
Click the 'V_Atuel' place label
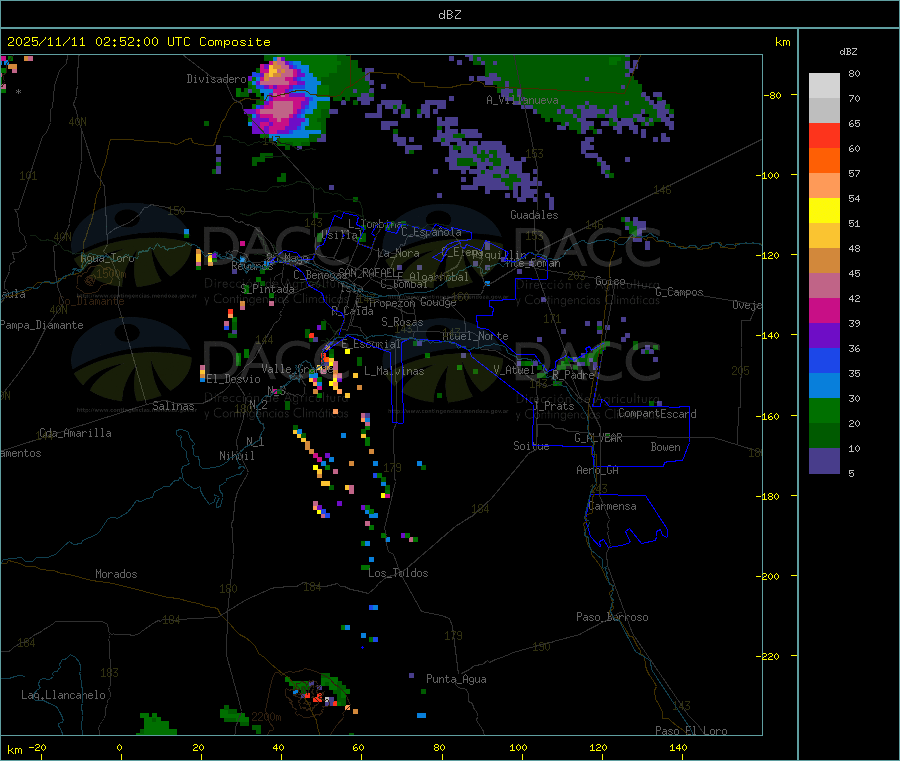[514, 370]
